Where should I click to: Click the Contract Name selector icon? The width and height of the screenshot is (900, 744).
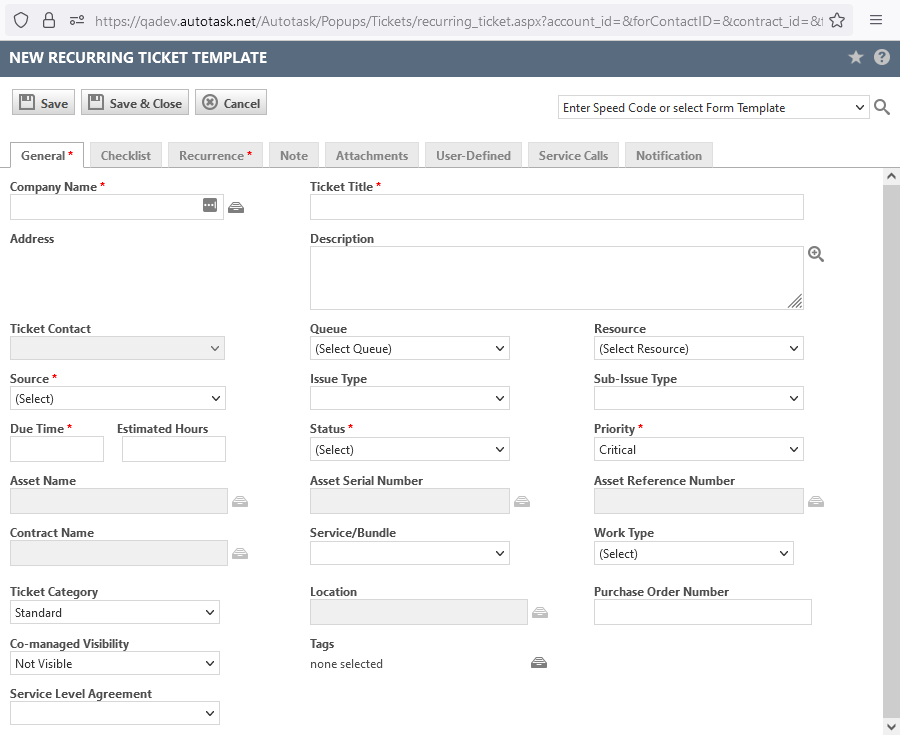point(240,553)
